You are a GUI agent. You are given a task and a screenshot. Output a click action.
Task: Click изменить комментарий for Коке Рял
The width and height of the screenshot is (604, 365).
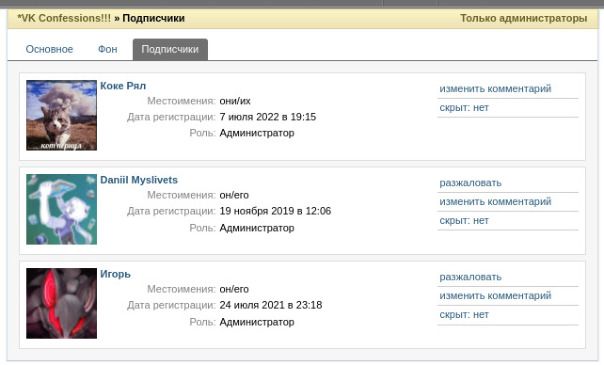[x=495, y=89]
